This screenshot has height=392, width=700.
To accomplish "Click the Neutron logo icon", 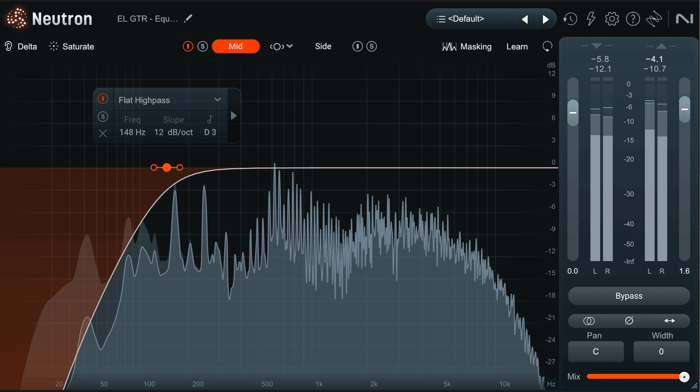I will 17,18.
